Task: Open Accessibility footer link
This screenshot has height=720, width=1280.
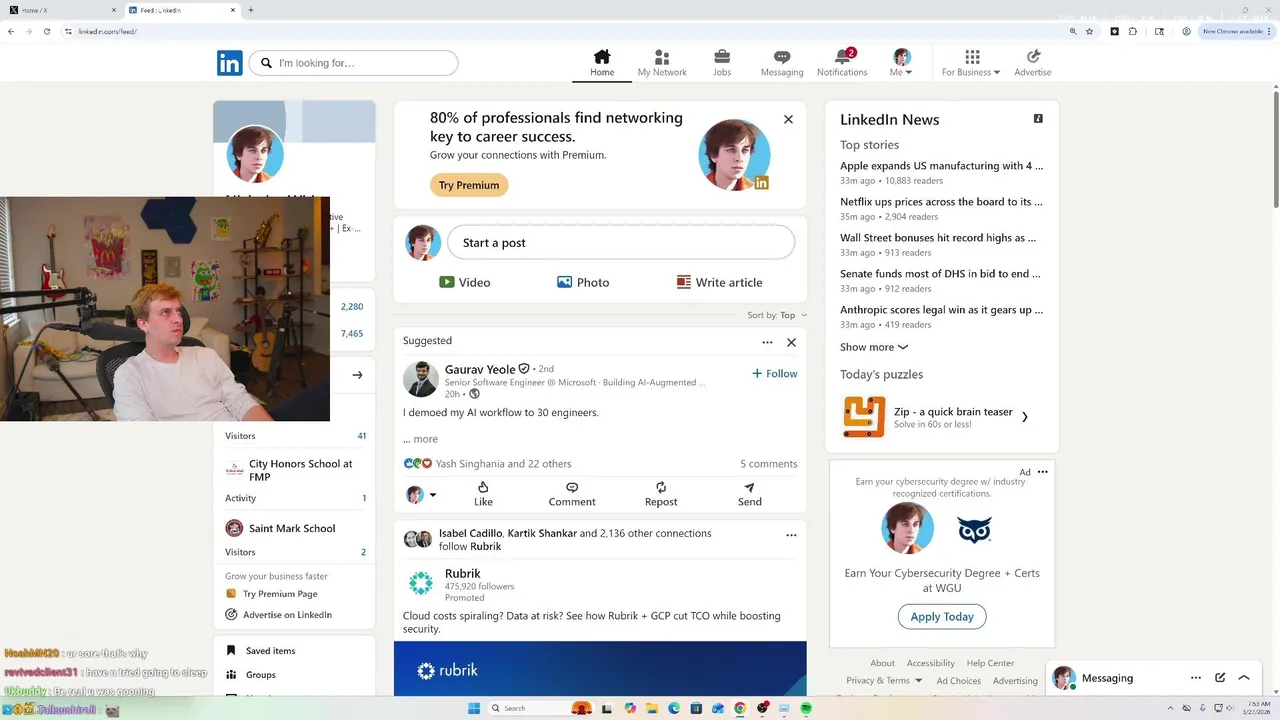Action: pyautogui.click(x=930, y=663)
